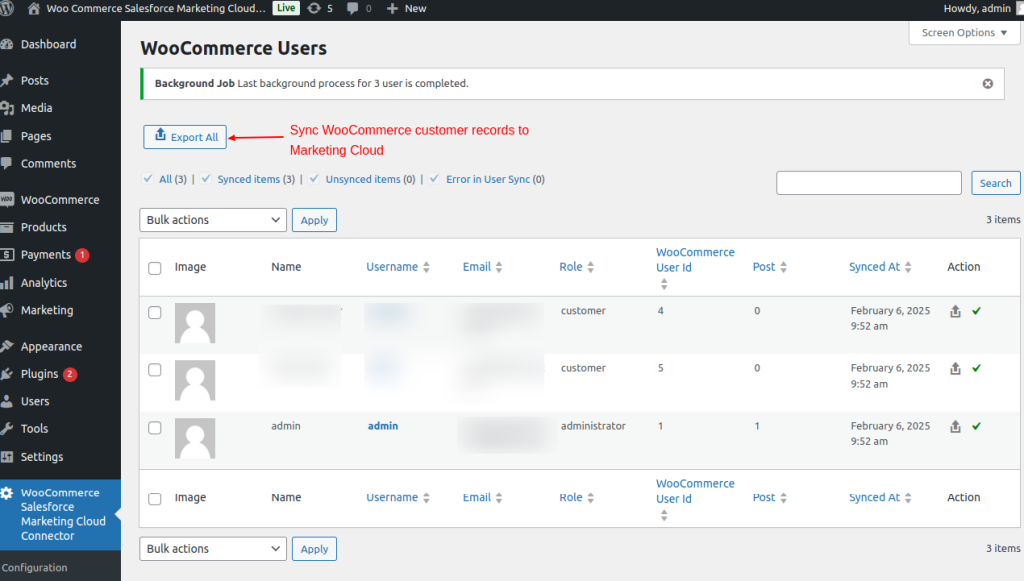Check the checkbox for the admin row

(155, 427)
